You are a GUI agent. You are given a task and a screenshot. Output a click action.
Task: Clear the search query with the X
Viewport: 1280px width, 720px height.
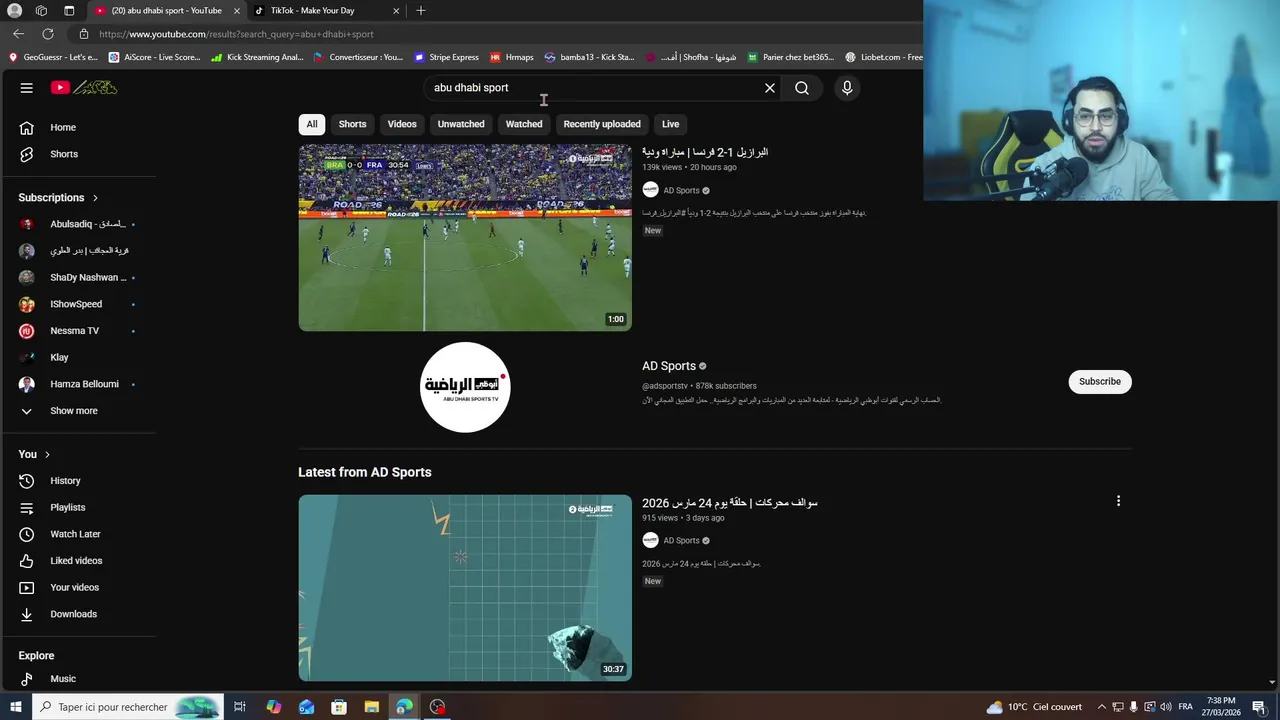click(770, 88)
